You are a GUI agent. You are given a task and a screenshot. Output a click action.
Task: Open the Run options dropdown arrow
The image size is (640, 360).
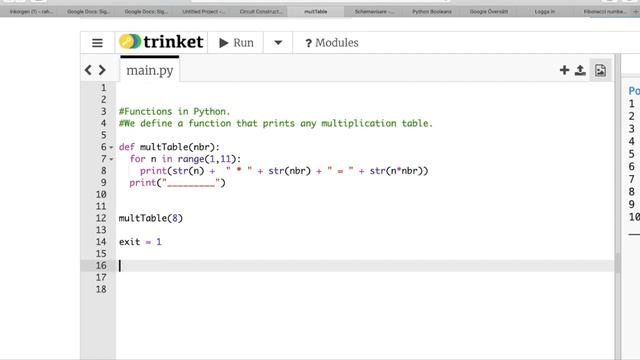(x=278, y=43)
